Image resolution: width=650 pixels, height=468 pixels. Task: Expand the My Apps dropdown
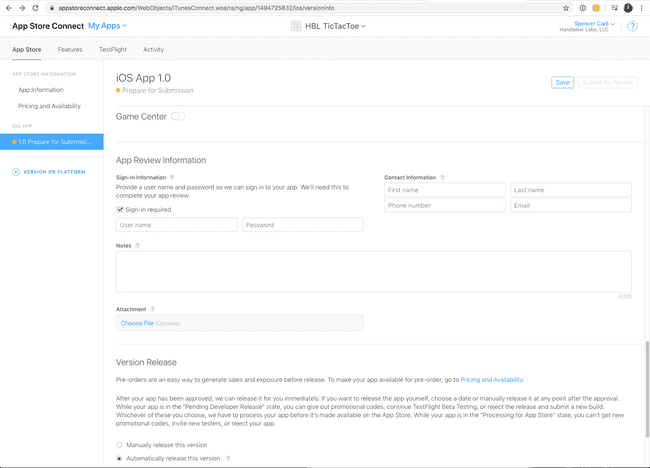(107, 26)
